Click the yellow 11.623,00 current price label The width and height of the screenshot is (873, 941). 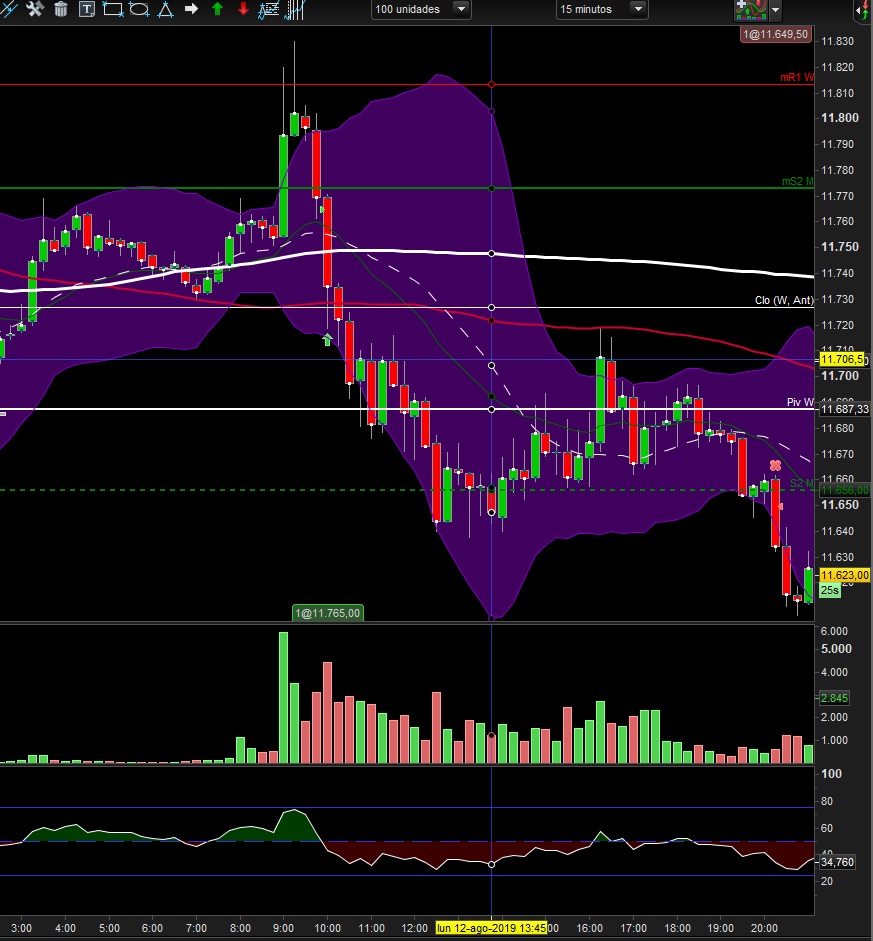point(845,575)
